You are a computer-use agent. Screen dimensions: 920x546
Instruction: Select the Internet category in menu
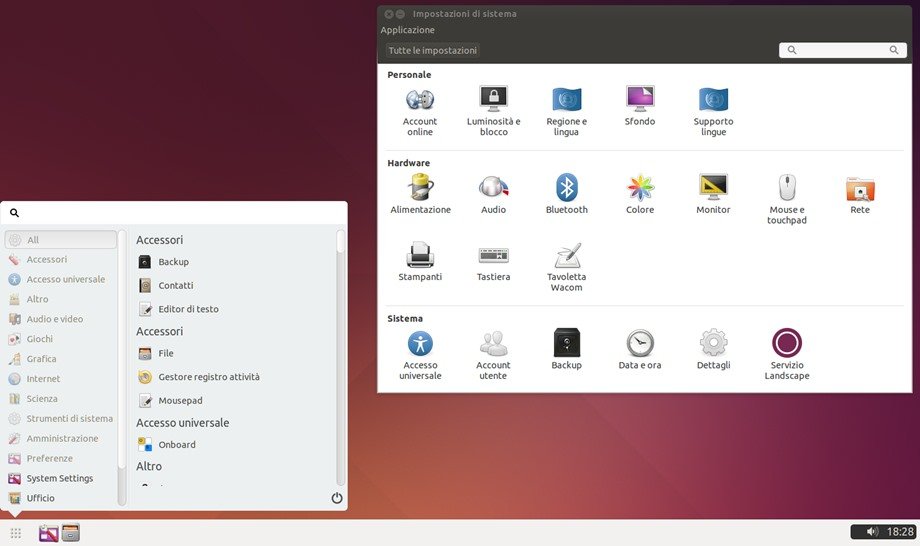coord(43,379)
